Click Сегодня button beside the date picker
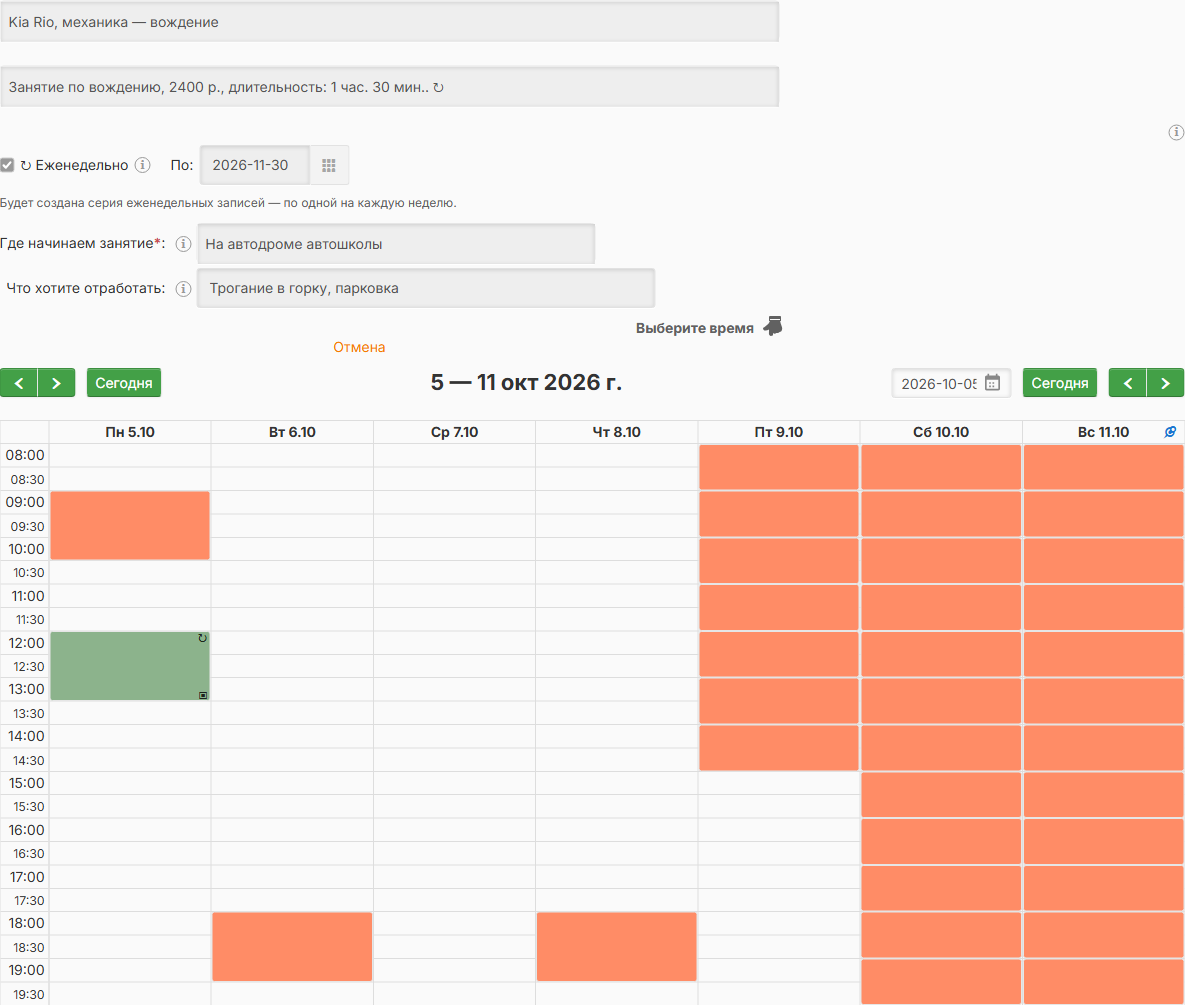The height and width of the screenshot is (1005, 1185). (1060, 383)
